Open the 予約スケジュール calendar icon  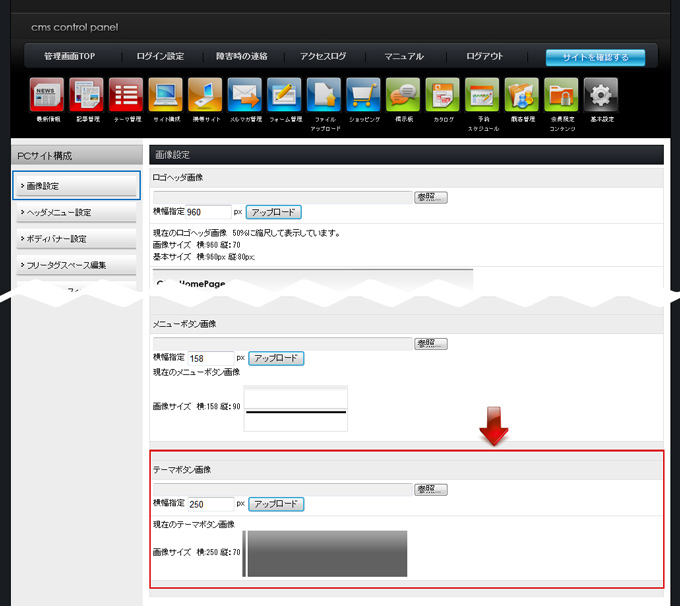[x=483, y=95]
